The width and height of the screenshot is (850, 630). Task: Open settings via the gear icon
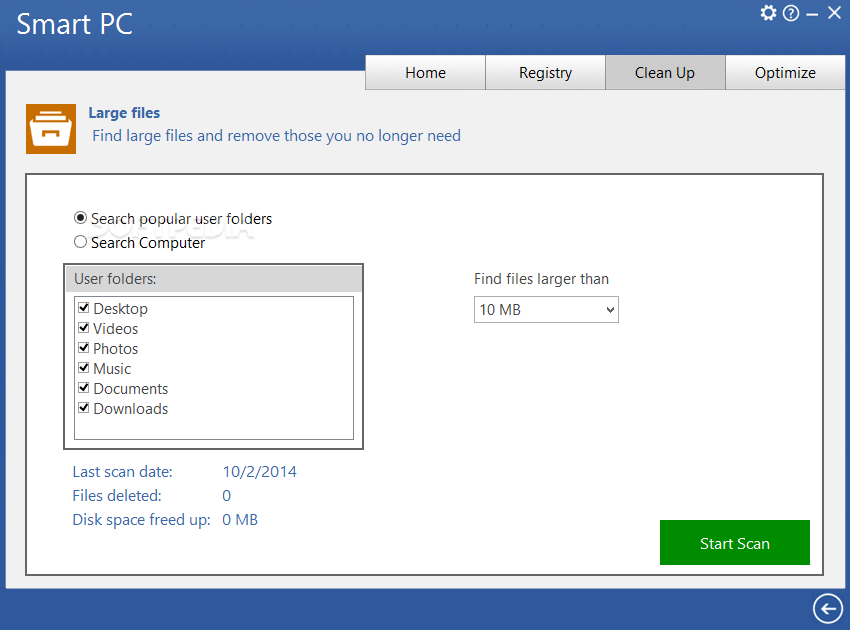tap(768, 12)
